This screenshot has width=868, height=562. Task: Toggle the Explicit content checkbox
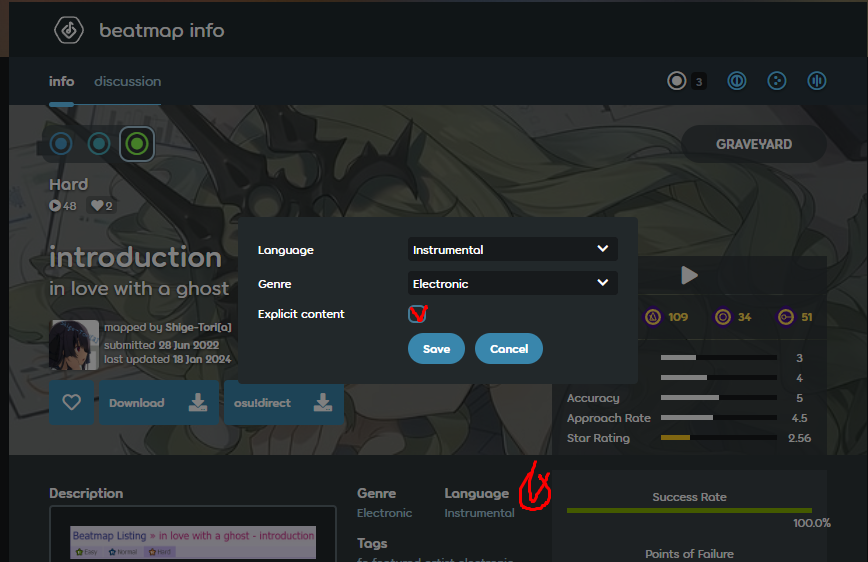pos(417,314)
